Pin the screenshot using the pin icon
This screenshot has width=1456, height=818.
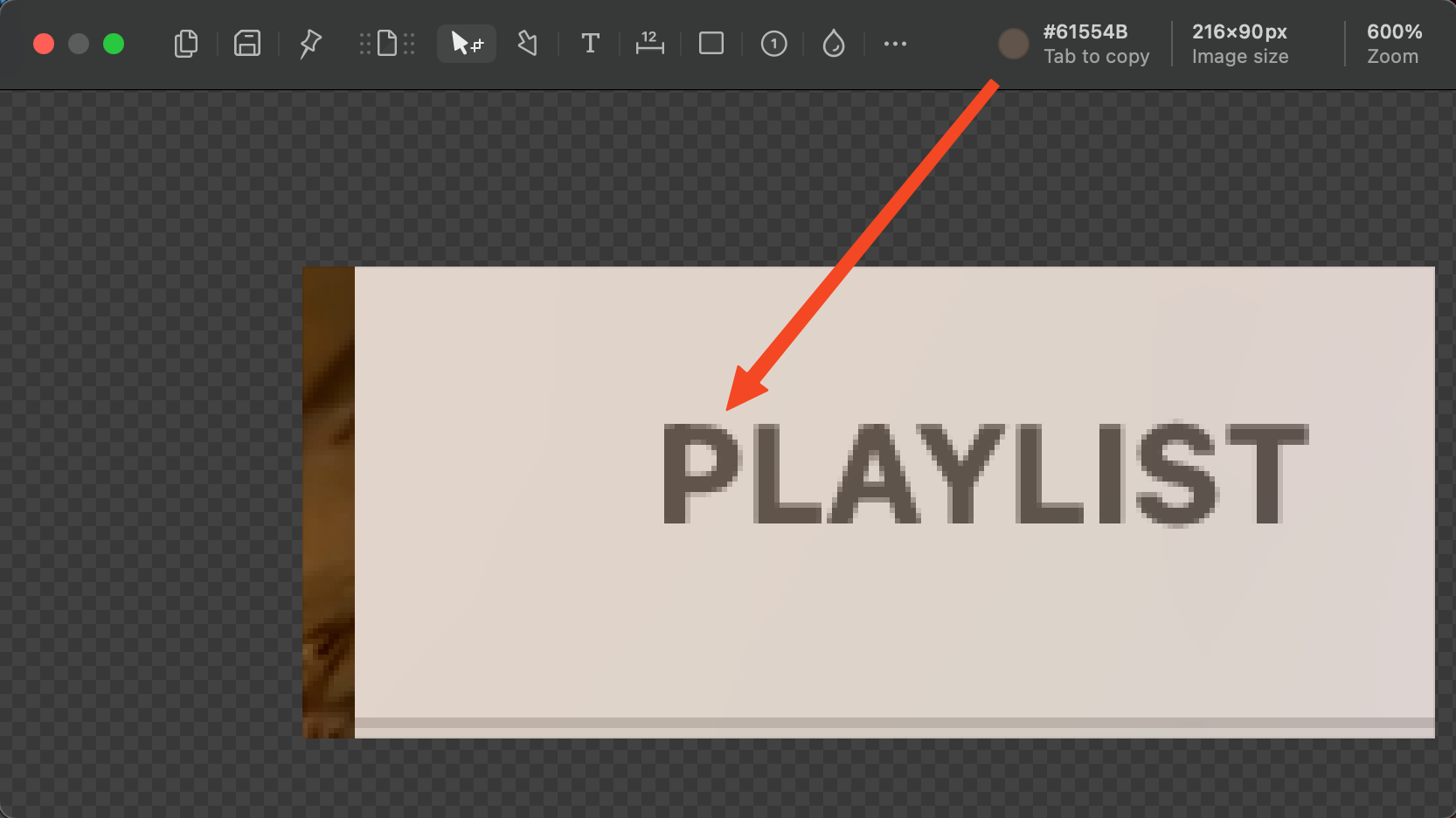[x=309, y=44]
